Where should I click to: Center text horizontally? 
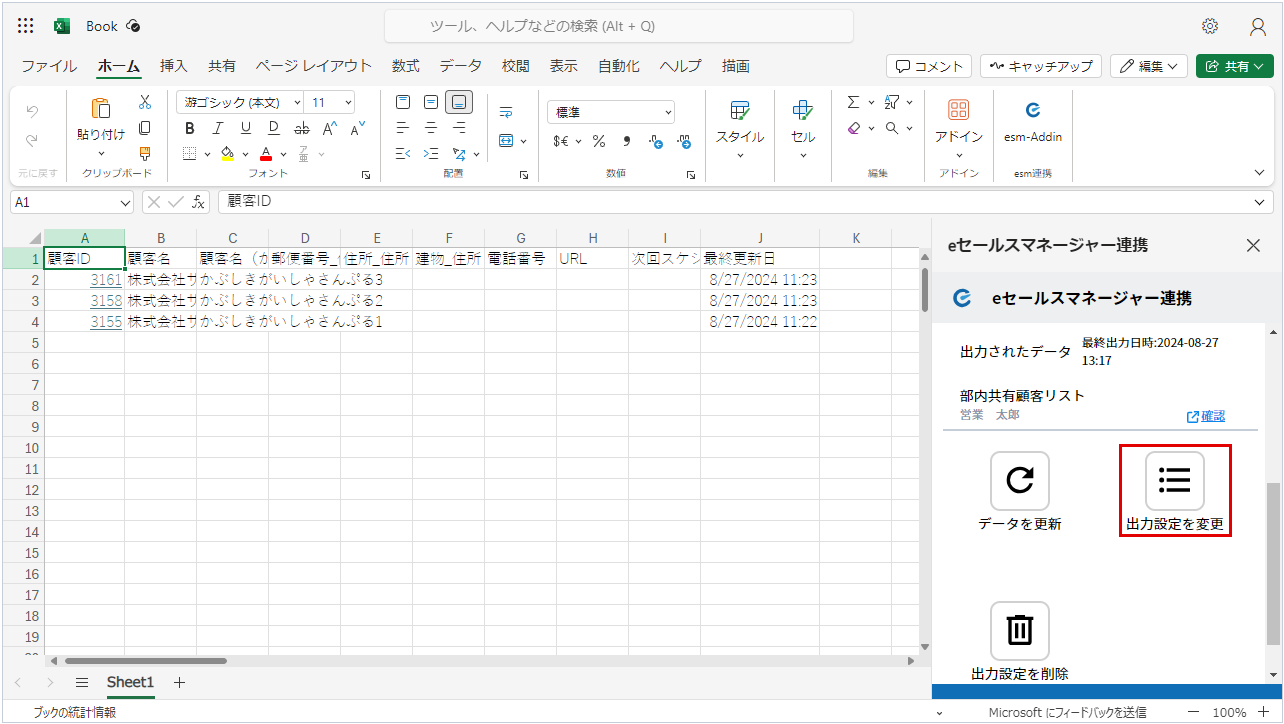pos(431,128)
